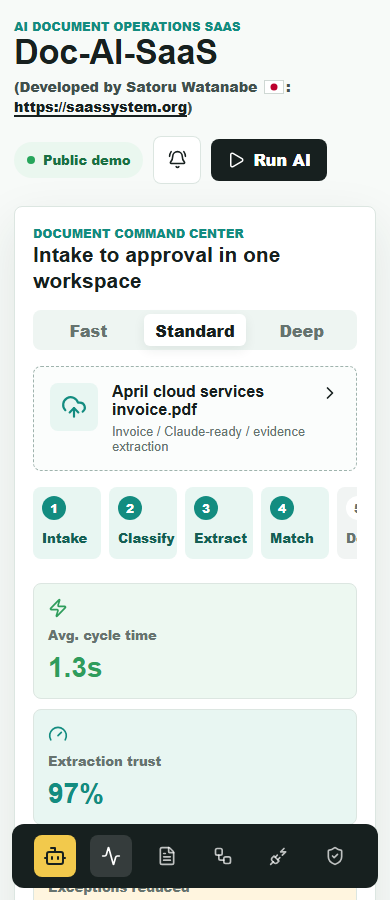Open step 2 Classify
The width and height of the screenshot is (390, 900).
click(x=143, y=523)
